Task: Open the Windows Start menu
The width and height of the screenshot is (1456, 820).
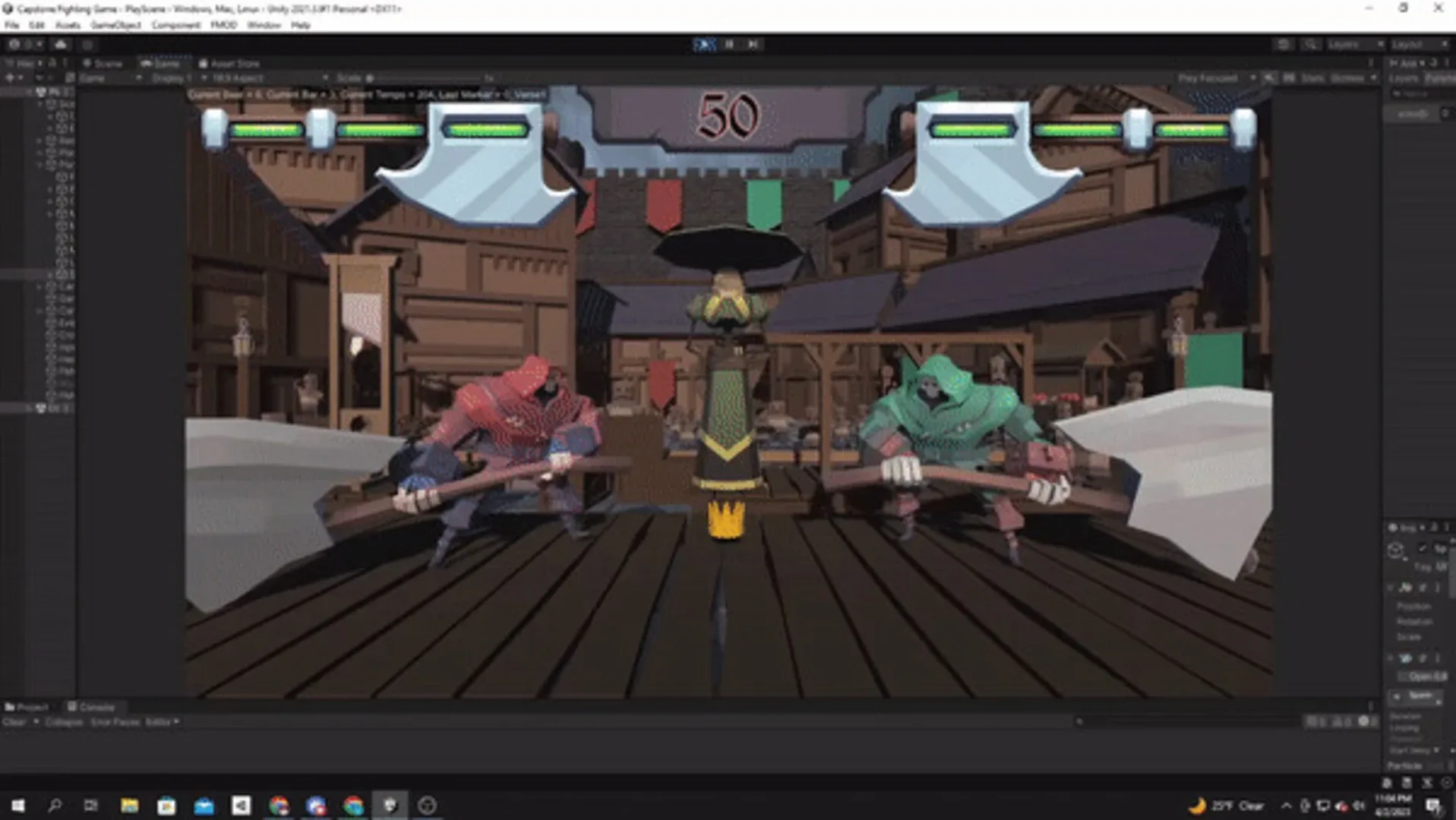Action: pos(17,806)
